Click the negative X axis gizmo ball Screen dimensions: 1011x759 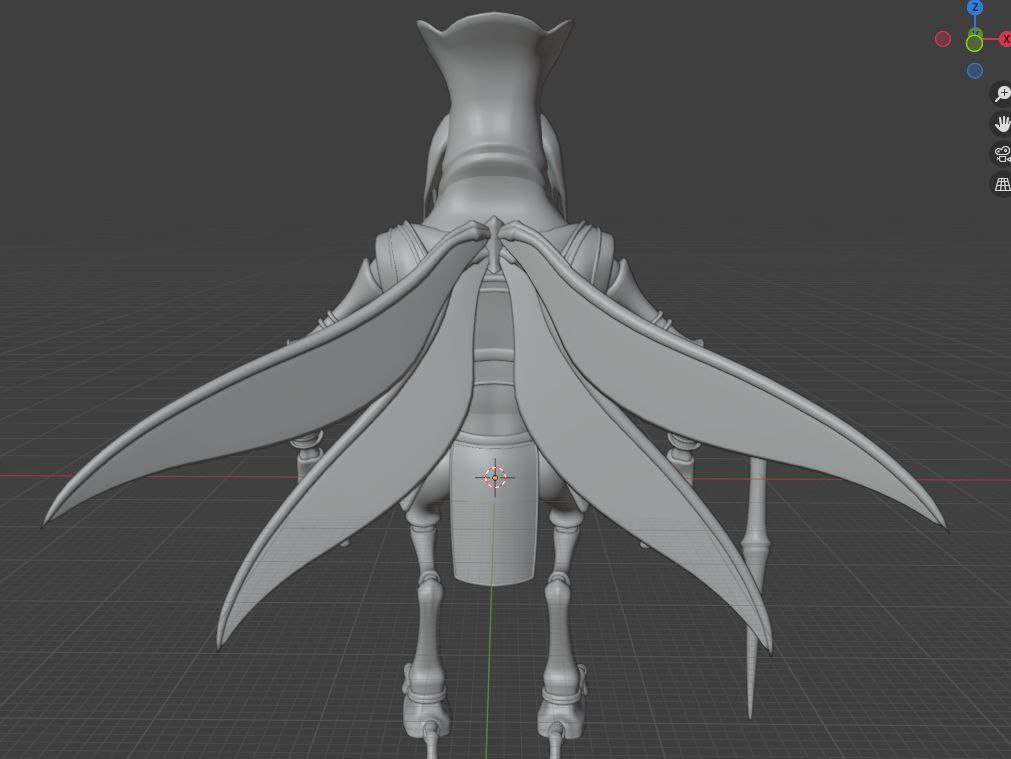point(942,38)
